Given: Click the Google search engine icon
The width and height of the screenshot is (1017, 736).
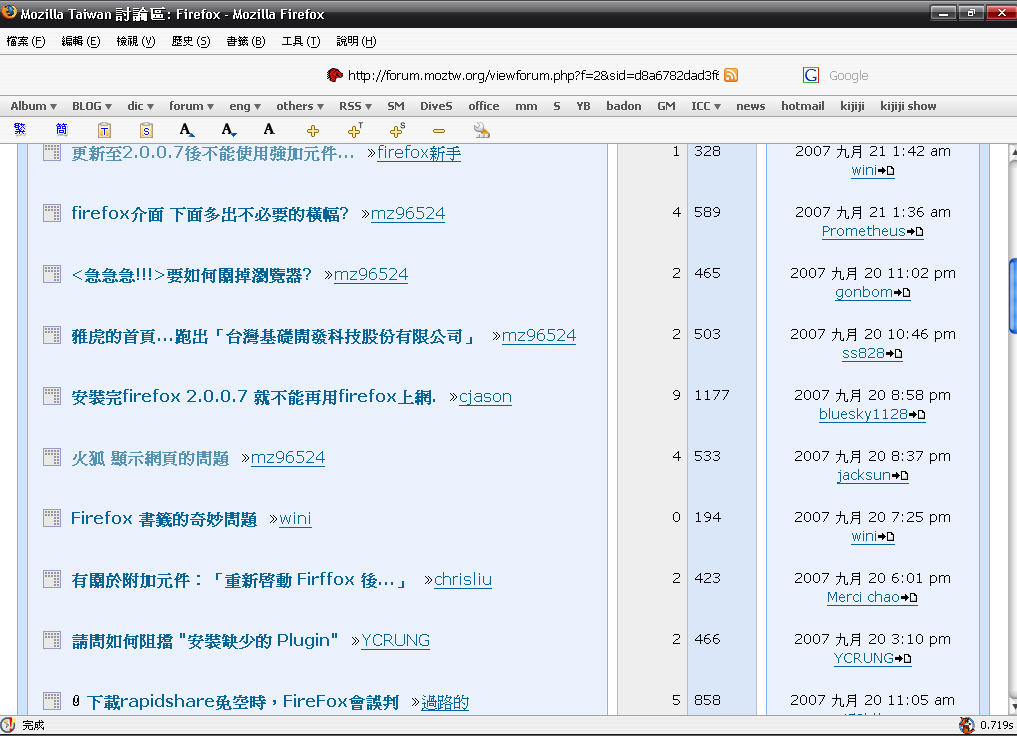Looking at the screenshot, I should coord(811,75).
